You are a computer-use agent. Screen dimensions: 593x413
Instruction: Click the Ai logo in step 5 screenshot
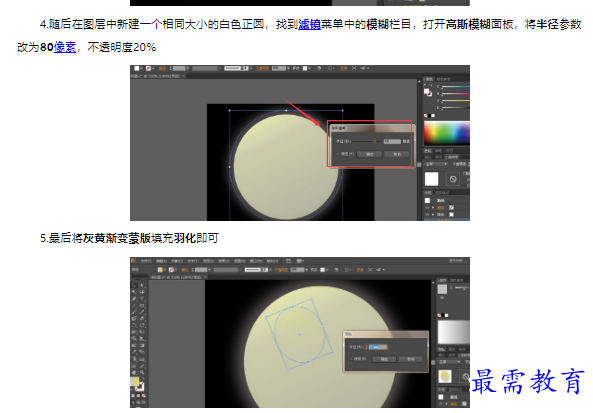(x=133, y=260)
